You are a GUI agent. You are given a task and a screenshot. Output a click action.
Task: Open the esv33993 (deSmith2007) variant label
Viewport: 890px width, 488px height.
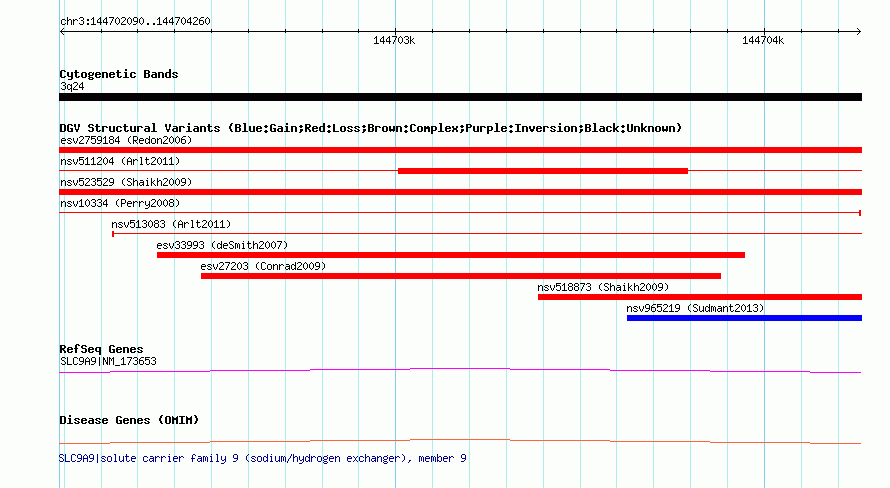(x=222, y=245)
